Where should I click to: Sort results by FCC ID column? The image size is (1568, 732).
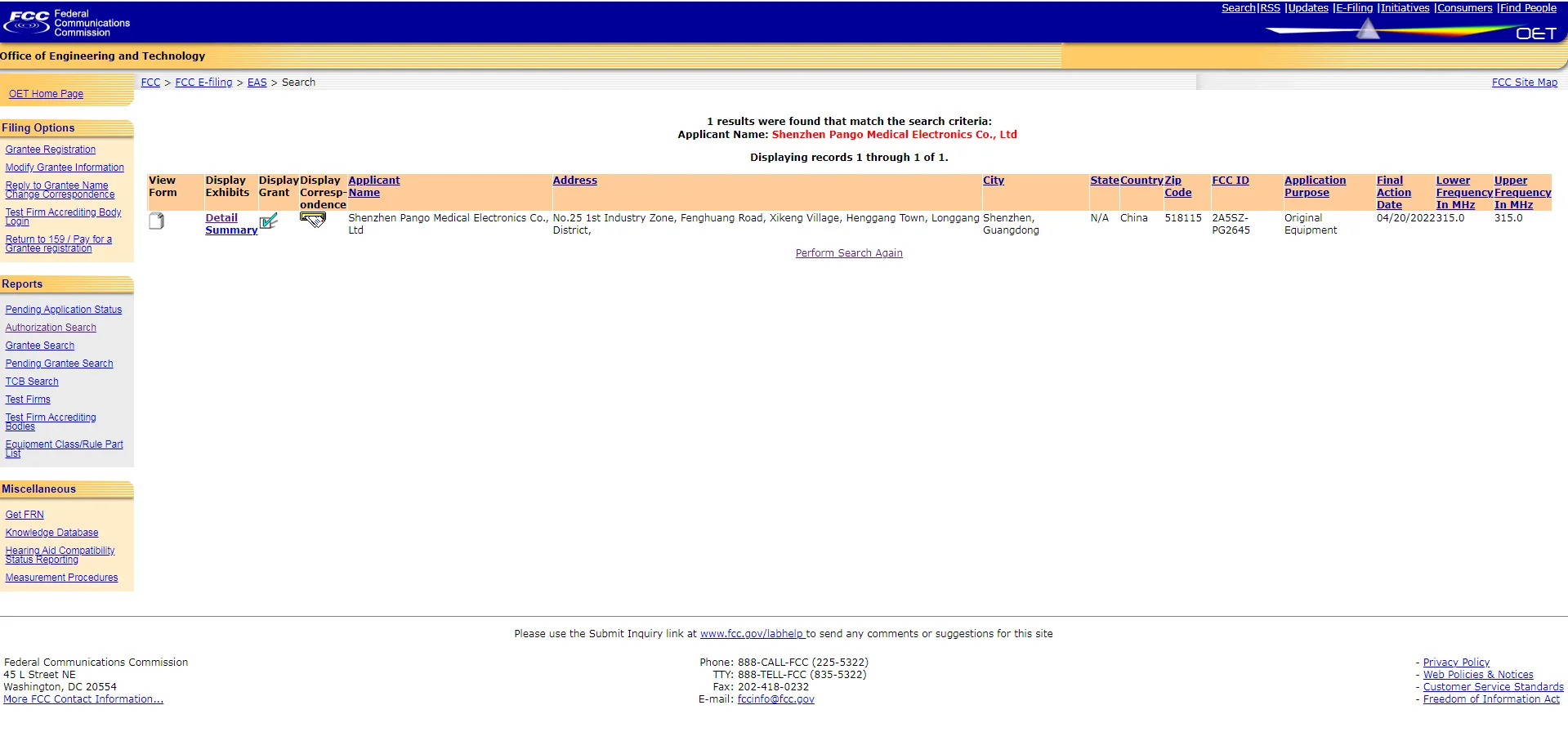(1230, 181)
